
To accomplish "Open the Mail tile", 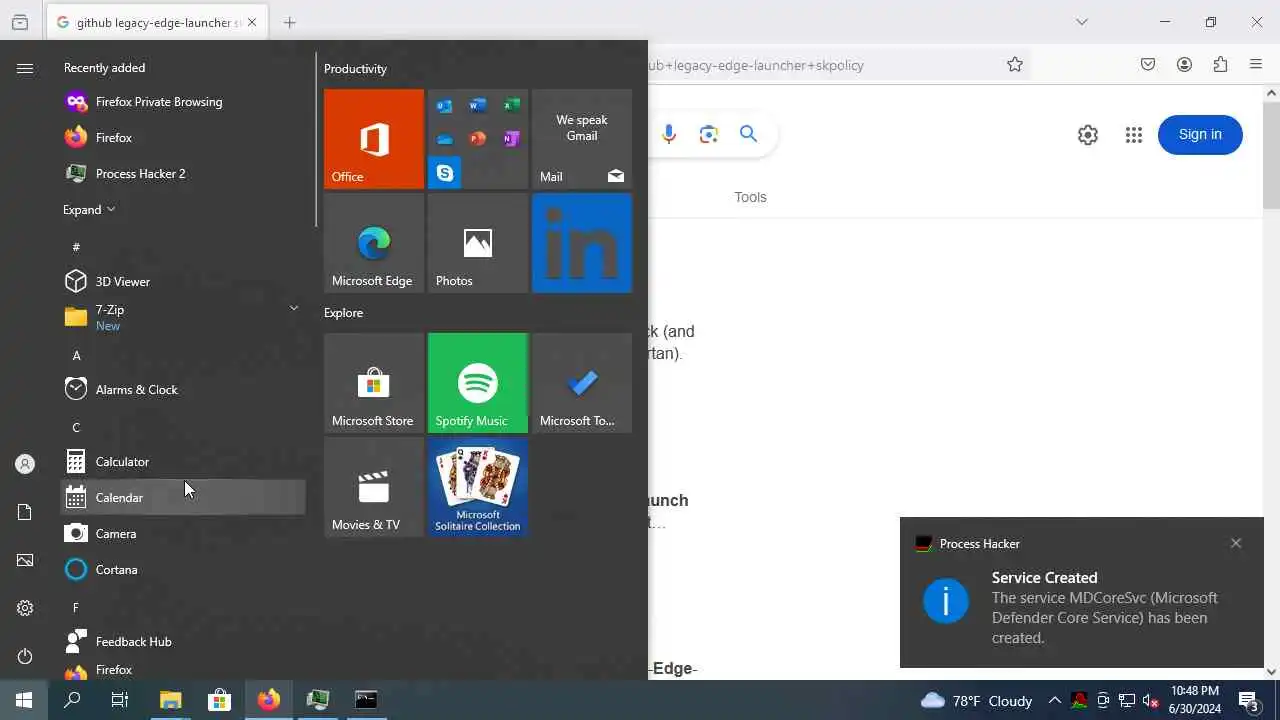I will [x=582, y=139].
